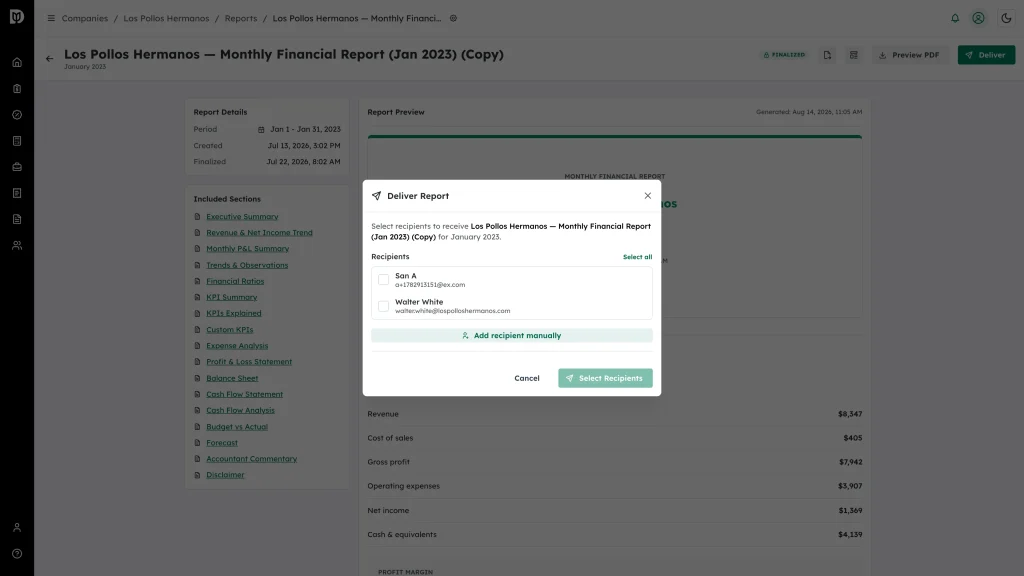Image resolution: width=1024 pixels, height=576 pixels.
Task: Click Preview PDF button
Action: pyautogui.click(x=909, y=55)
